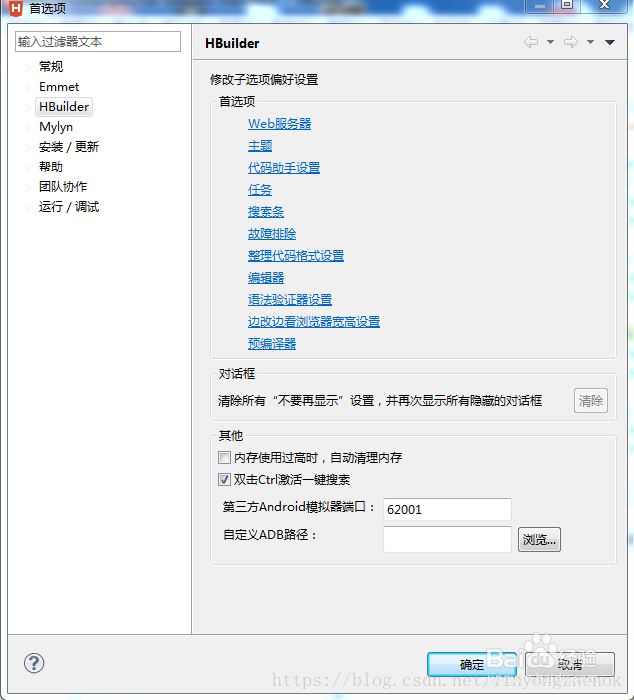This screenshot has height=700, width=634.
Task: Expand the Emmet tree node
Action: coord(28,87)
